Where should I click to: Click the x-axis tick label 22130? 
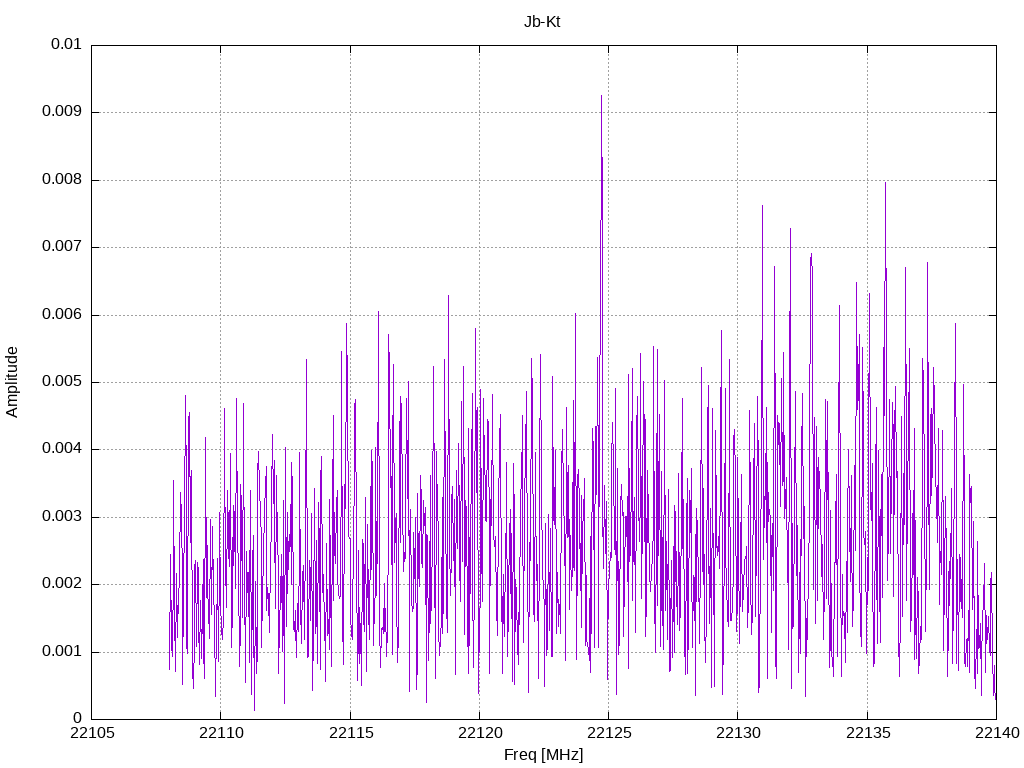coord(738,733)
